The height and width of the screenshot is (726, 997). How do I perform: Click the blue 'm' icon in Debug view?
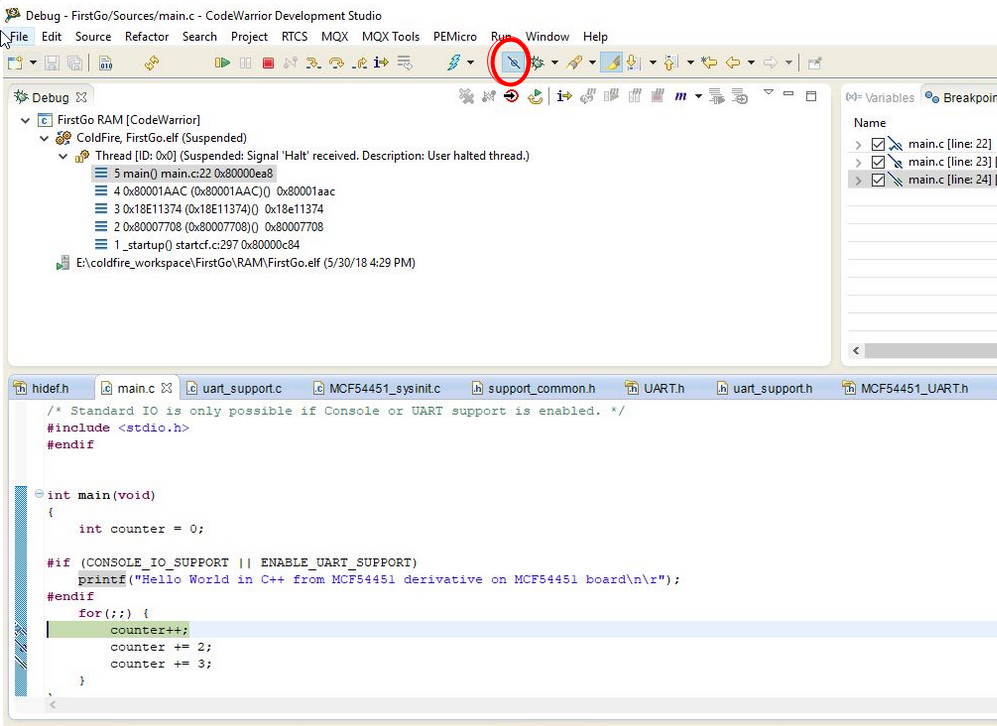pyautogui.click(x=680, y=96)
